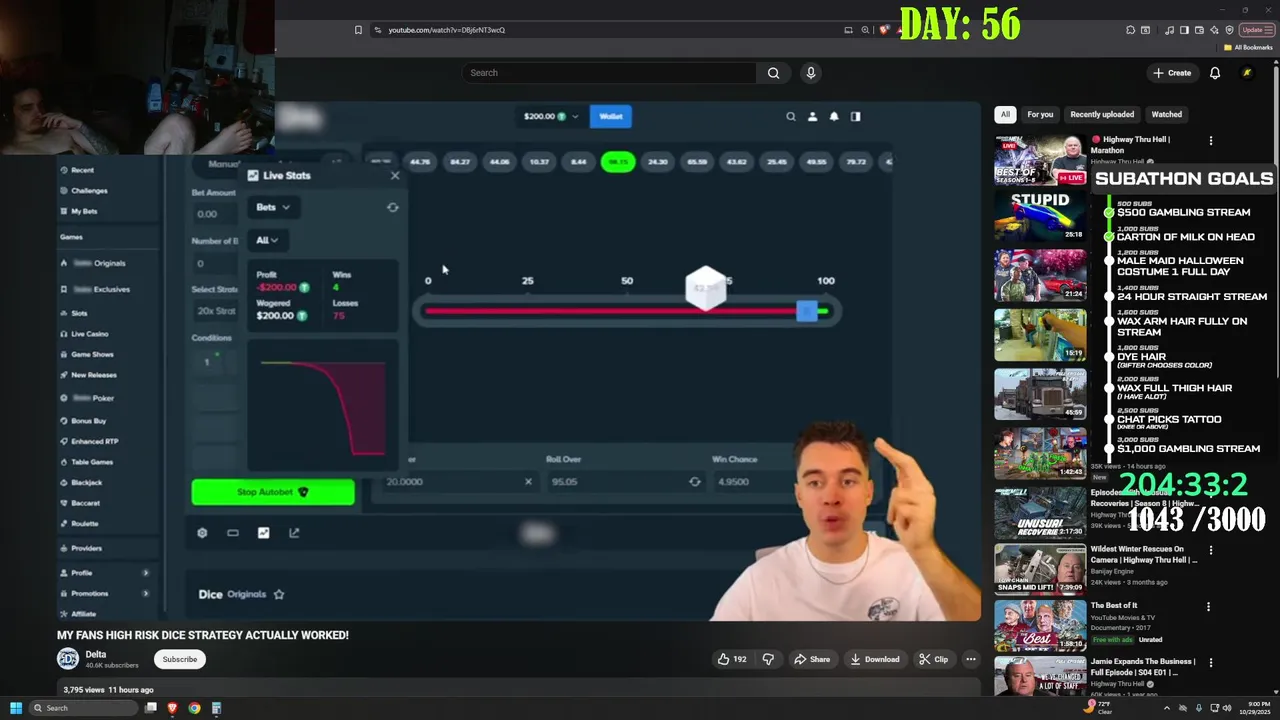
Task: Click the screenshot icon next to Extensions
Action: pyautogui.click(x=1145, y=30)
